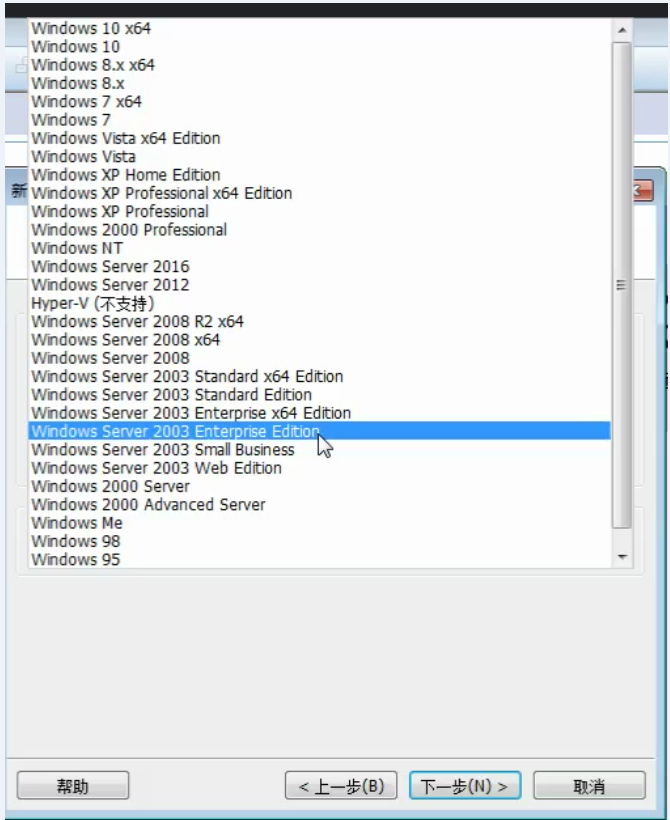This screenshot has height=820, width=670.
Task: Choose Windows 2000 Server
Action: (x=319, y=486)
